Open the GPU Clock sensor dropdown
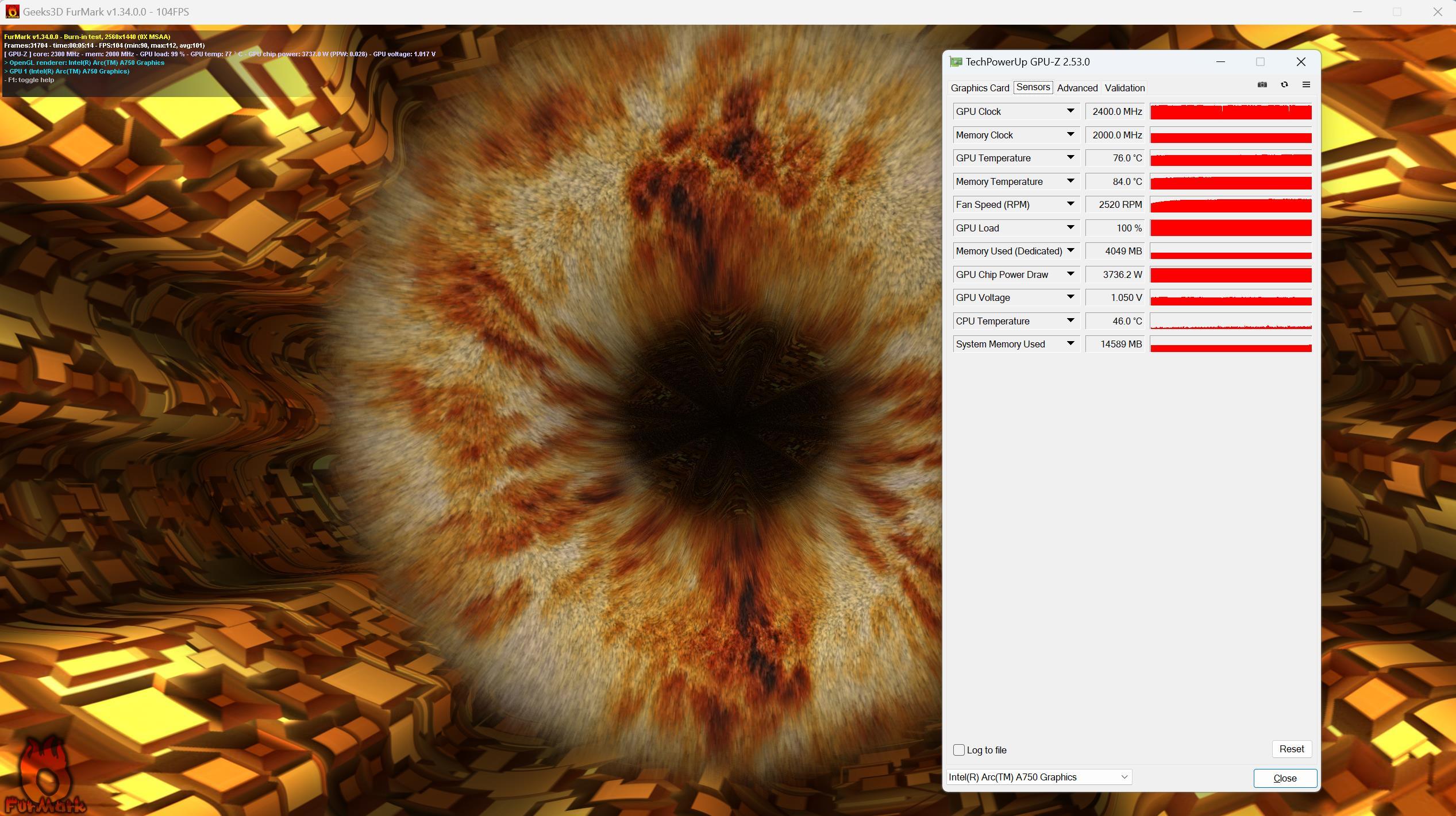Image resolution: width=1456 pixels, height=816 pixels. 1070,111
